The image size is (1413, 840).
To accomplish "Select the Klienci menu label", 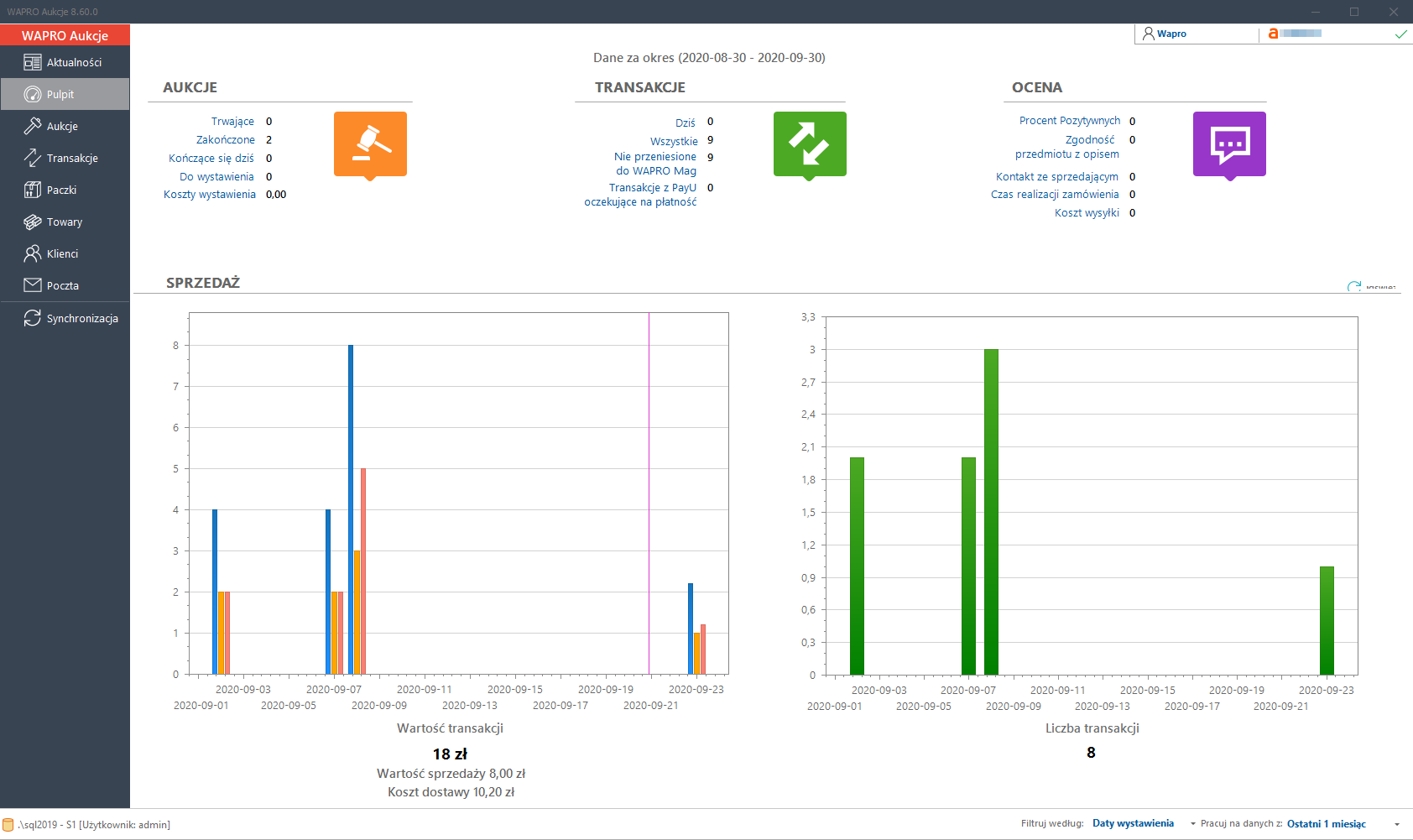I will coord(62,253).
